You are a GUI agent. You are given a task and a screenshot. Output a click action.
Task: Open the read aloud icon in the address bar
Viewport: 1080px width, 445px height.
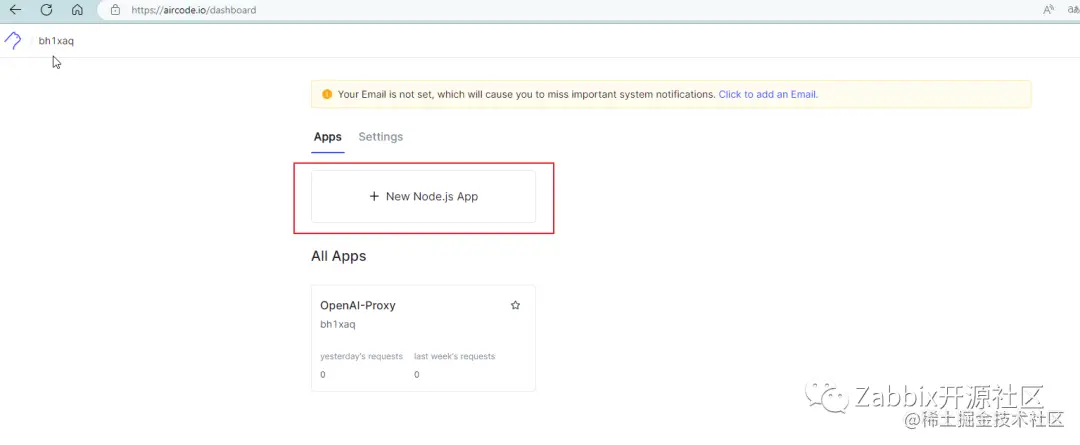pyautogui.click(x=1048, y=10)
